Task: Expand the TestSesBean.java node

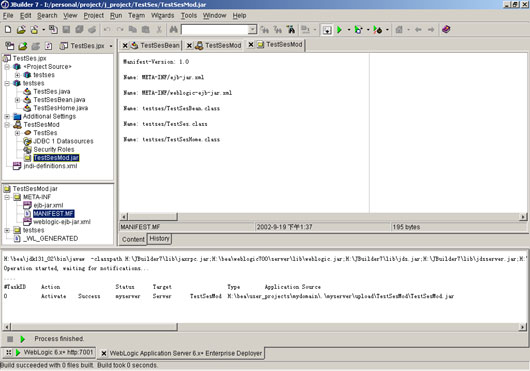Action: (x=18, y=100)
